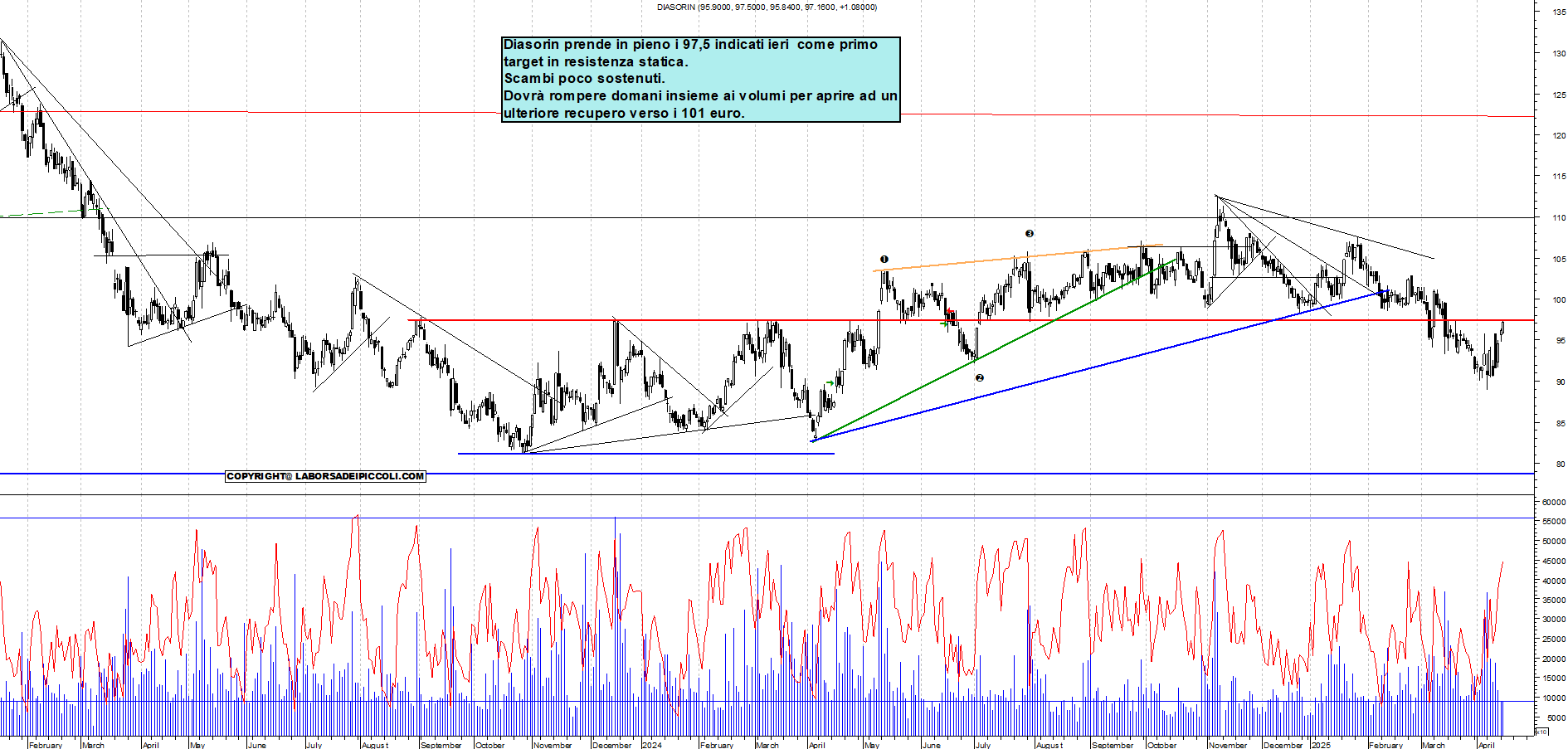Click the 110 price axis label
The height and width of the screenshot is (749, 1568).
click(x=1559, y=218)
